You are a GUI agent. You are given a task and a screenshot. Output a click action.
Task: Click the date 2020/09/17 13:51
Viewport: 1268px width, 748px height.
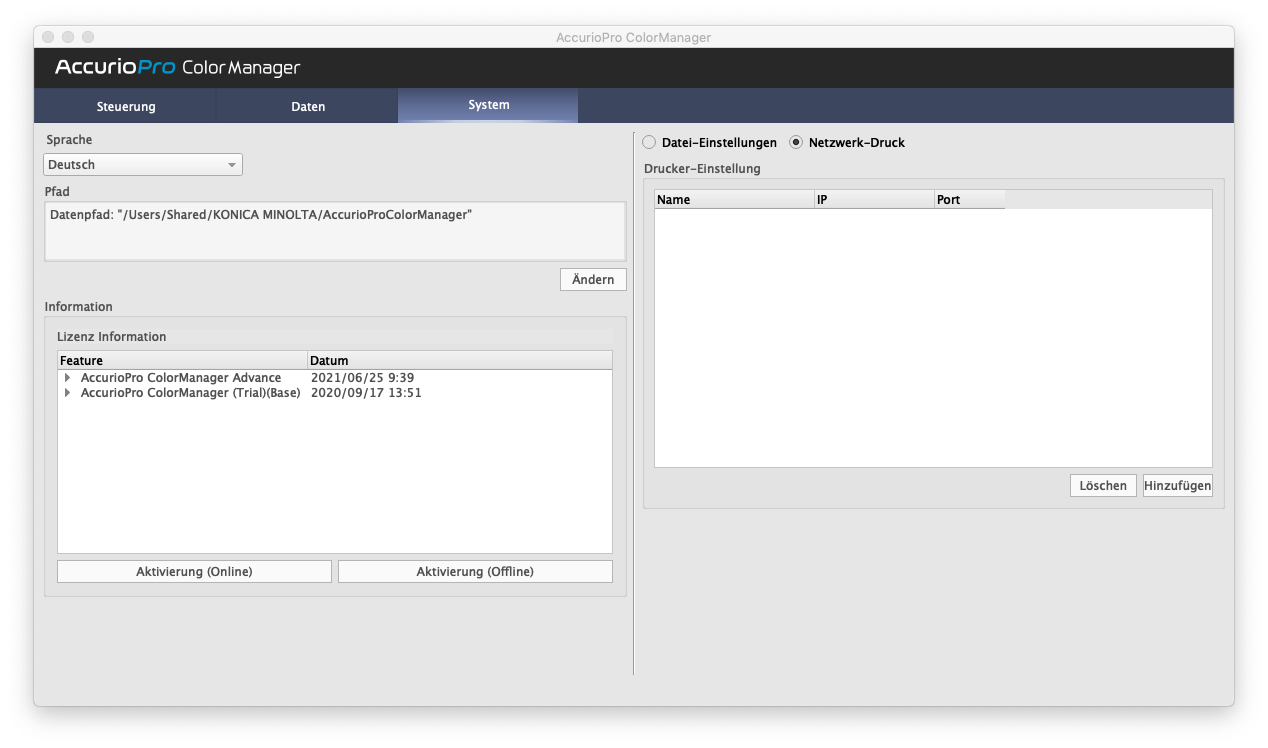click(366, 393)
